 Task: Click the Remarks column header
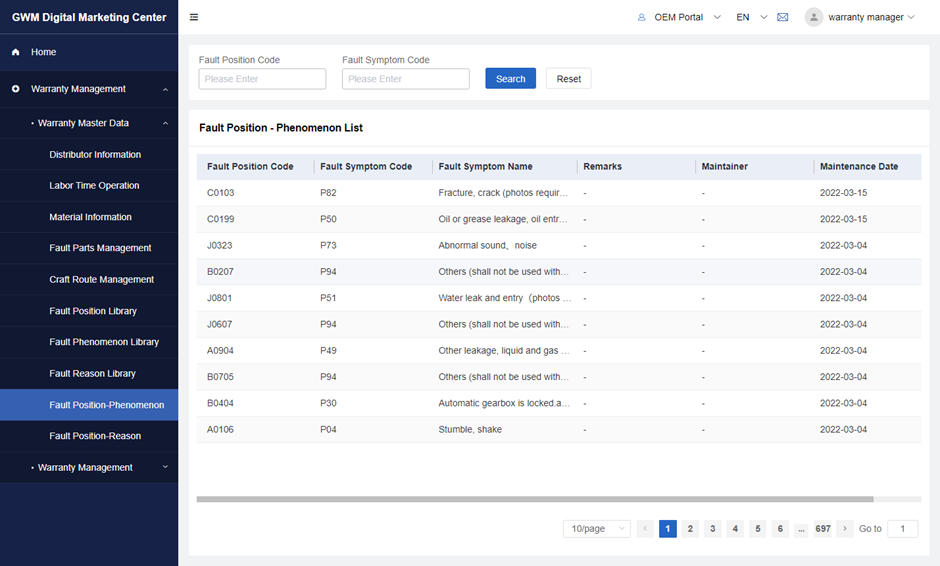602,167
